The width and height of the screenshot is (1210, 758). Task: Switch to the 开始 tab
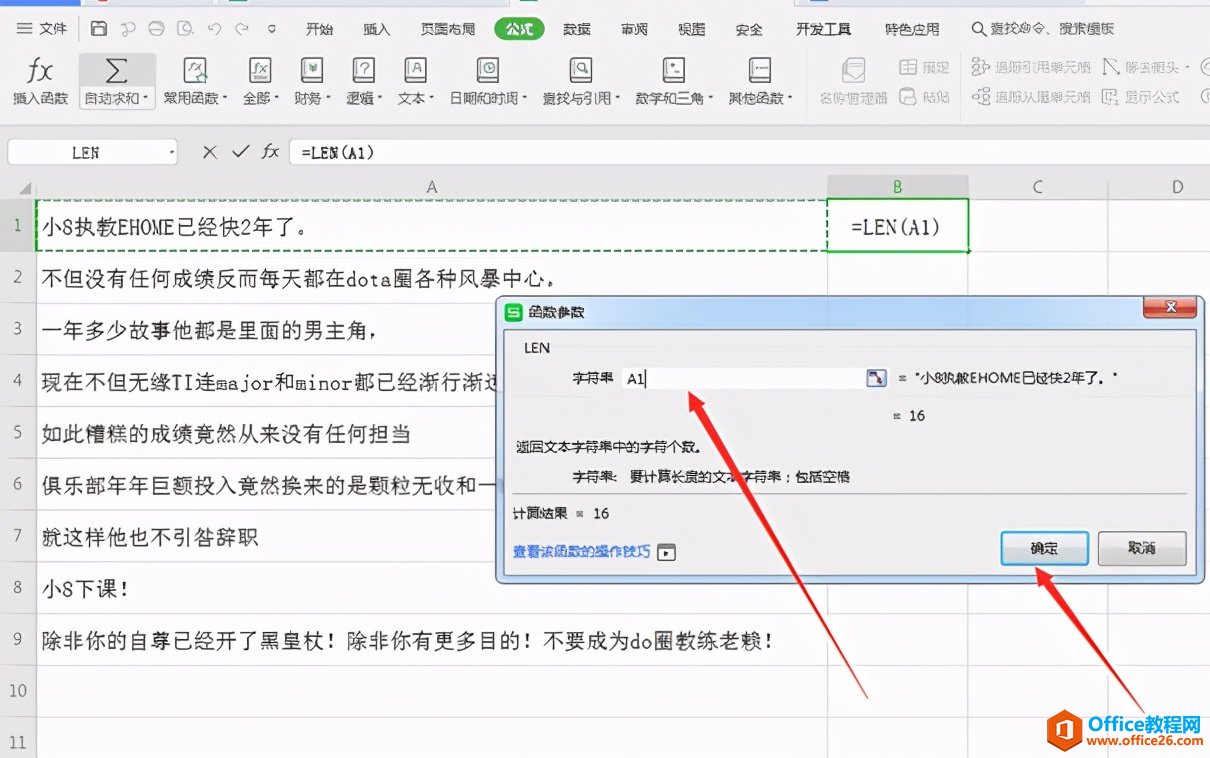pyautogui.click(x=319, y=29)
